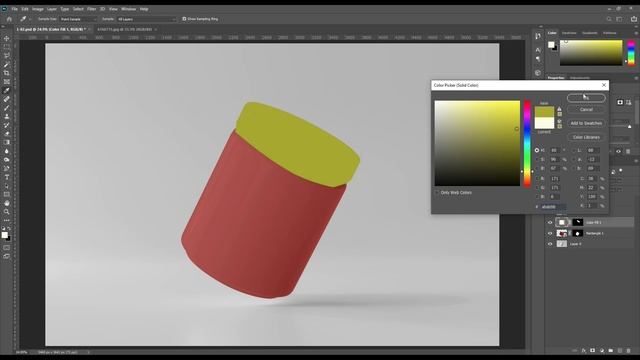Select the Horizontal Type tool

(7, 177)
